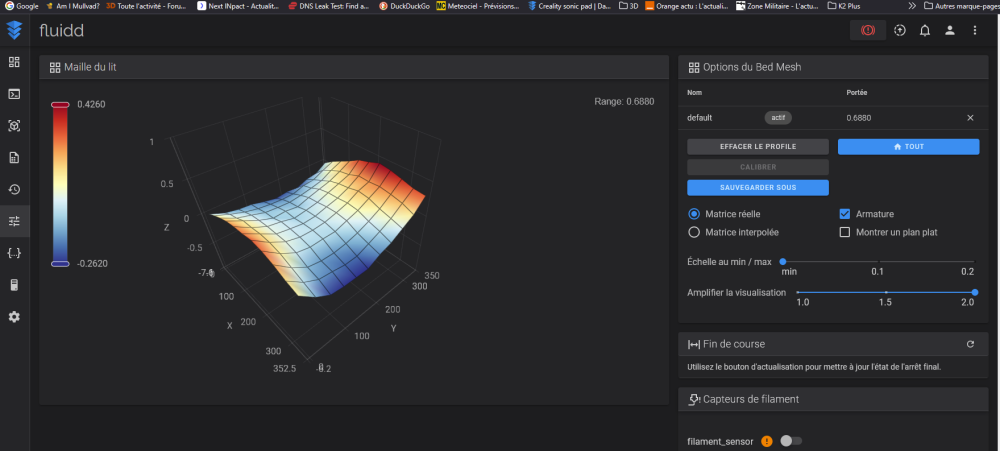Viewport: 1000px width, 451px height.
Task: Click the Sauvegarder sous button
Action: [x=758, y=187]
